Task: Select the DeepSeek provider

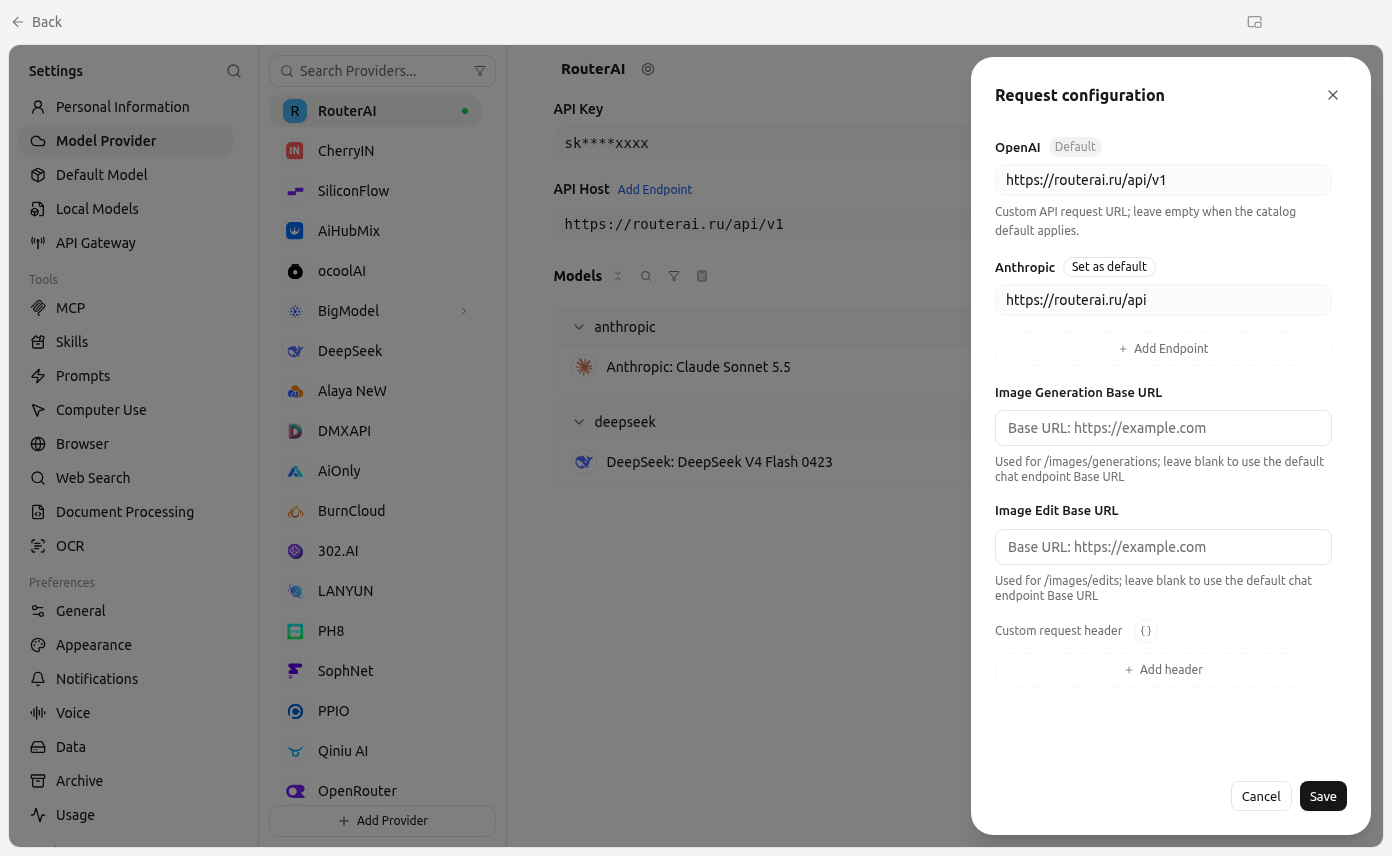Action: click(x=375, y=351)
